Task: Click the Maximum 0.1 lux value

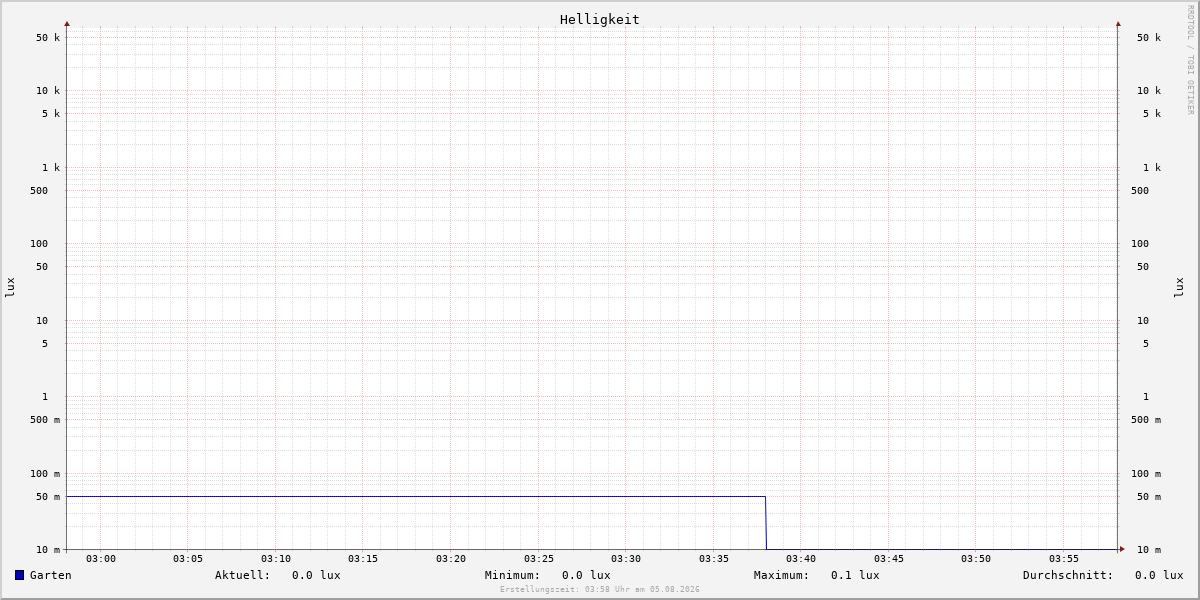Action: [855, 575]
